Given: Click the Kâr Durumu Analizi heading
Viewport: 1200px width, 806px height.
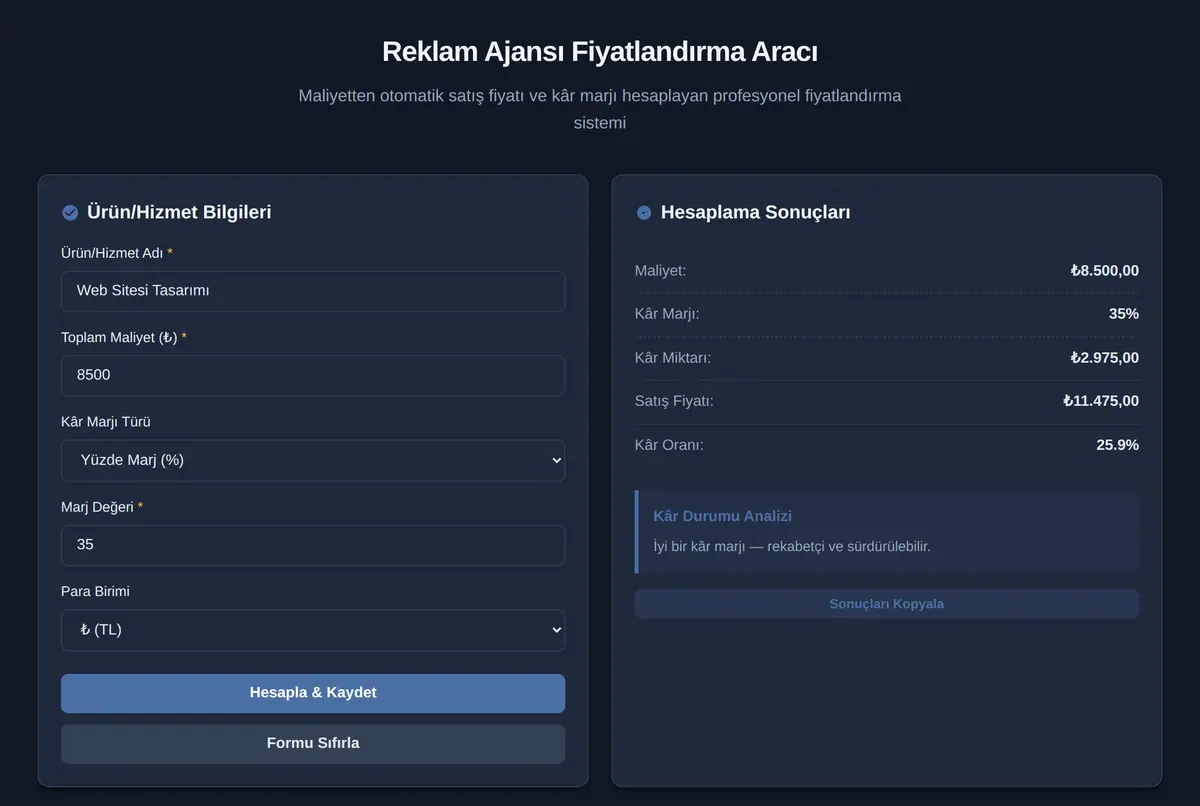Looking at the screenshot, I should [x=722, y=516].
